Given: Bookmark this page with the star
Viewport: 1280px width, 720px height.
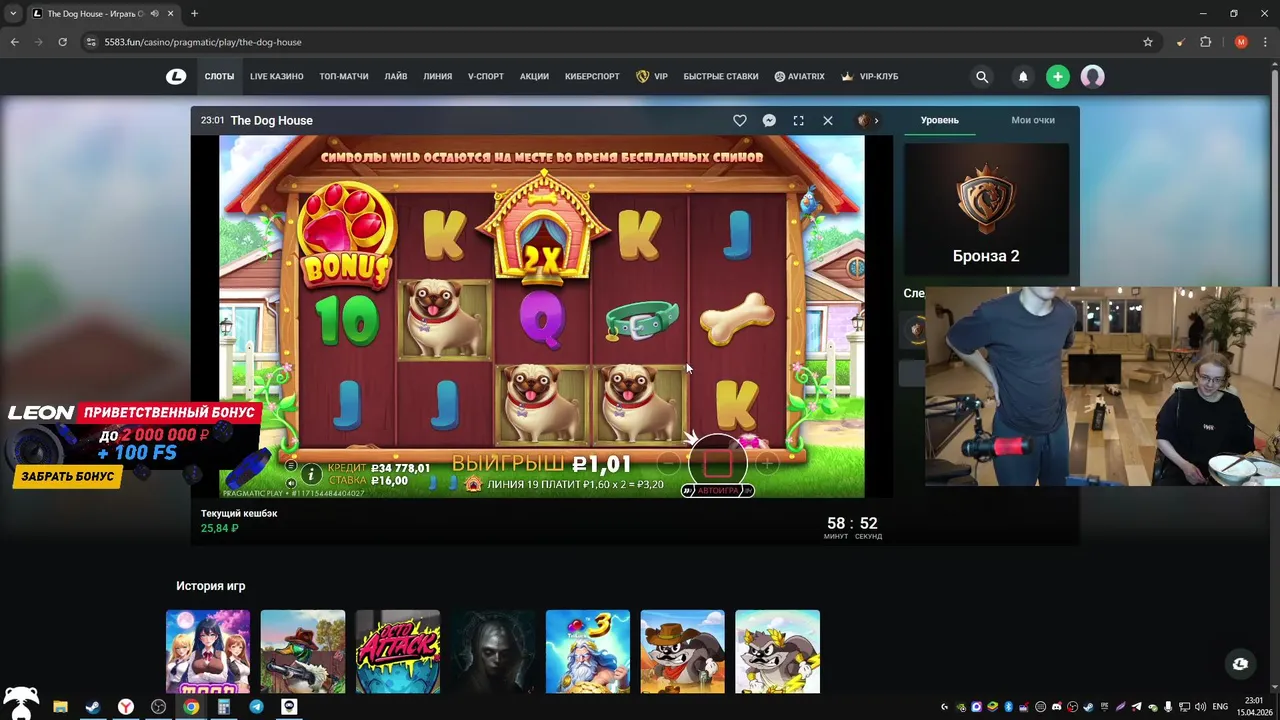Looking at the screenshot, I should coord(1148,42).
